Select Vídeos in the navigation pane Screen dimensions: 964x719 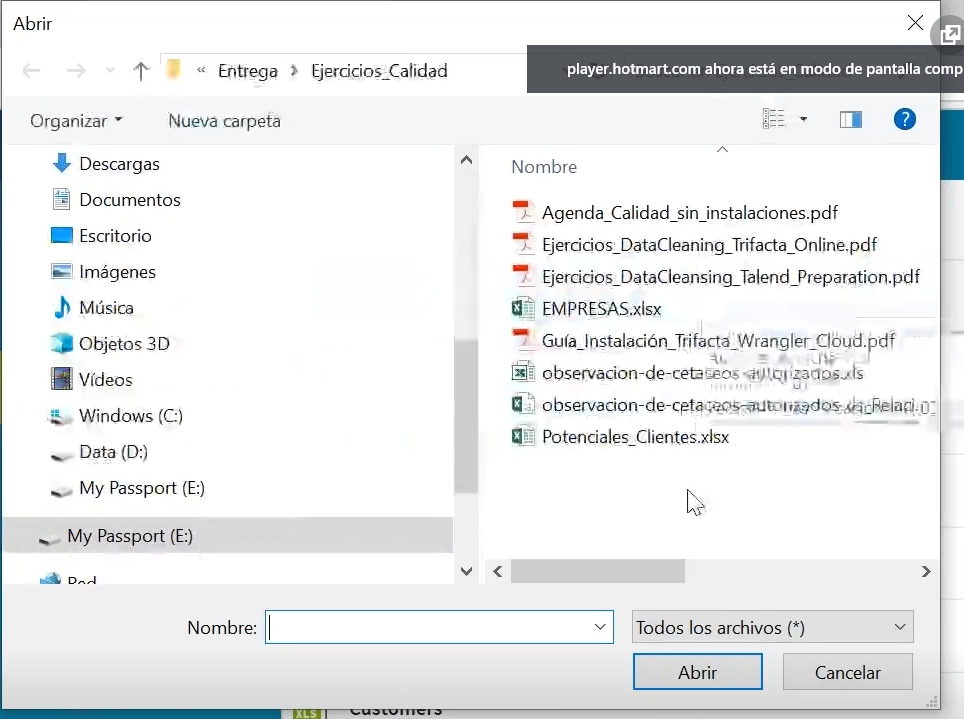coord(106,379)
